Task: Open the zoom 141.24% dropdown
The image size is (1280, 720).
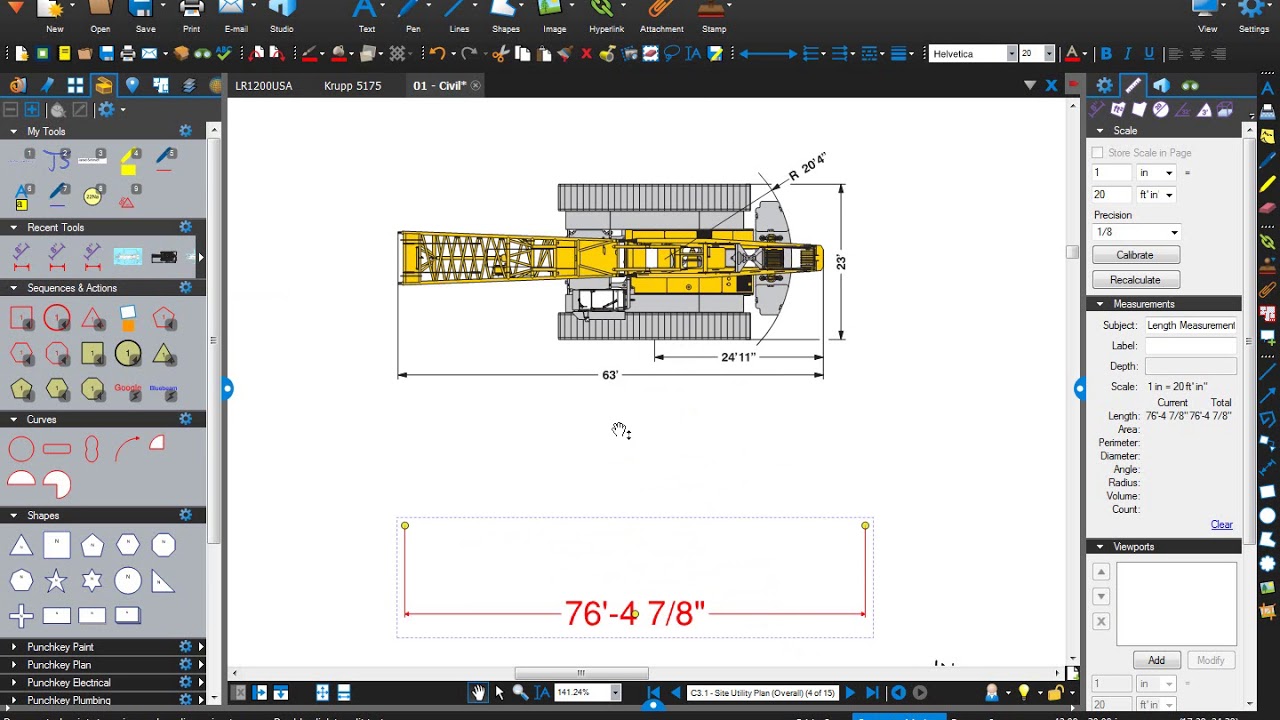Action: click(x=615, y=692)
